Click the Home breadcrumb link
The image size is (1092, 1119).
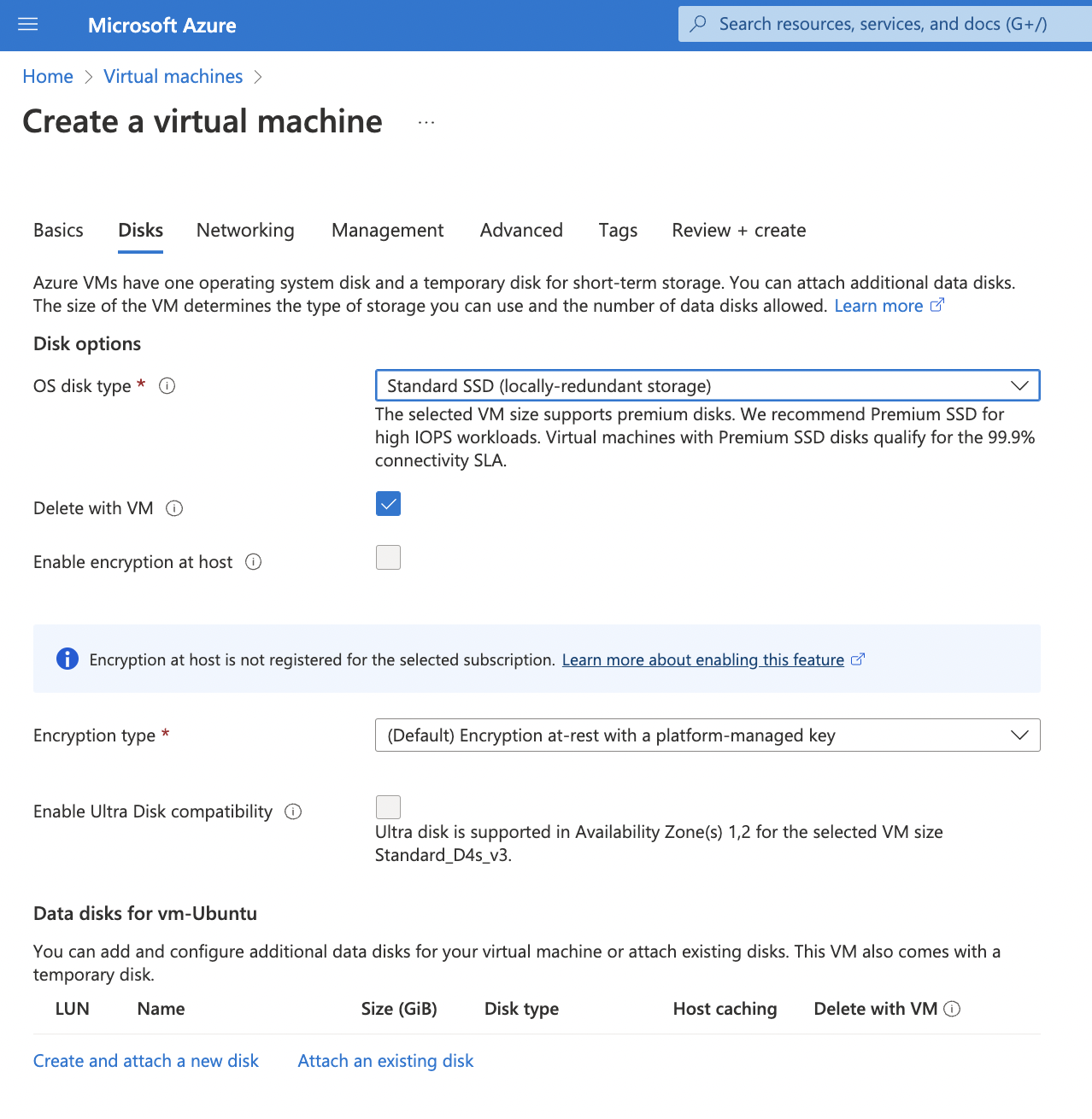[48, 77]
